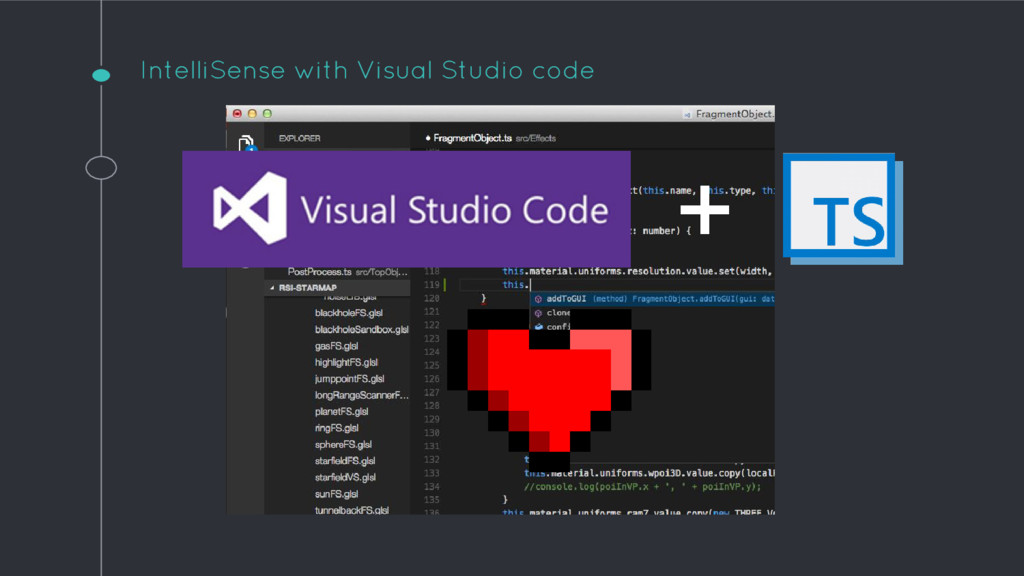Open planetFS.glsl file
The image size is (1024, 576).
[x=342, y=411]
